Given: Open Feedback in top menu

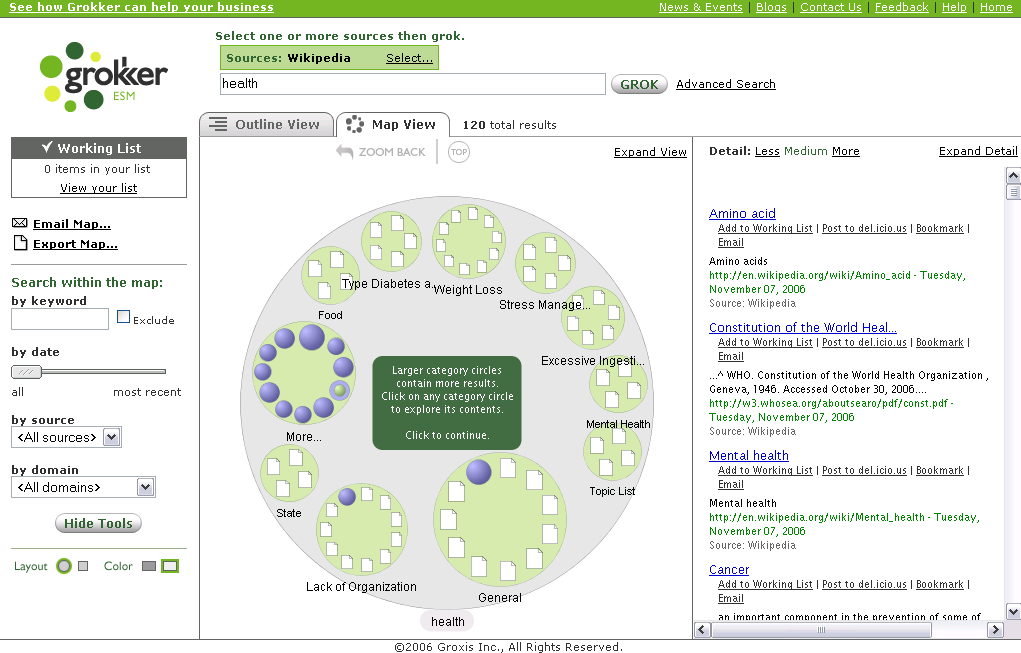Looking at the screenshot, I should coord(901,7).
